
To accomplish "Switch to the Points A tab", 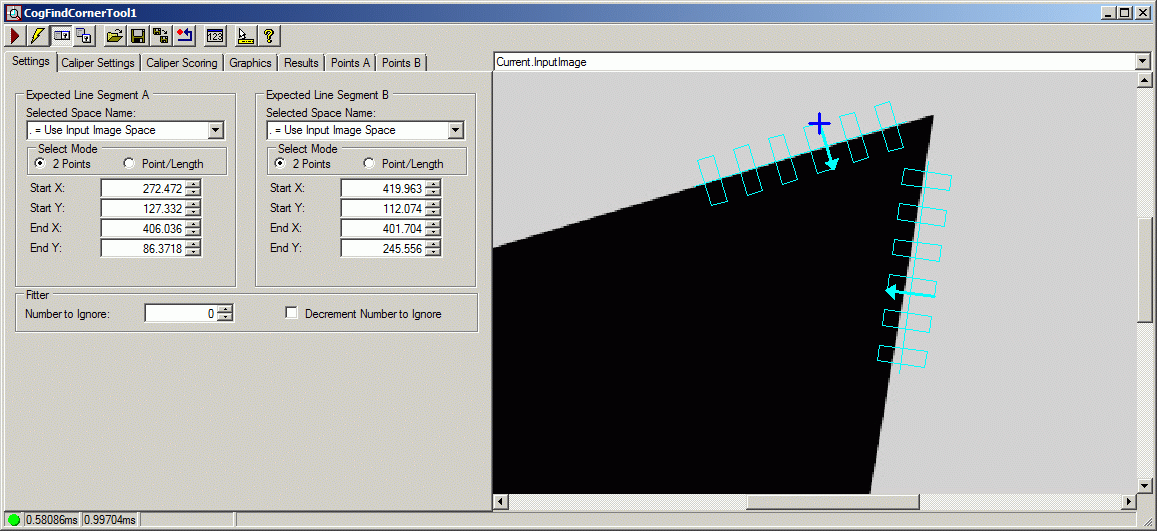I will pyautogui.click(x=350, y=63).
